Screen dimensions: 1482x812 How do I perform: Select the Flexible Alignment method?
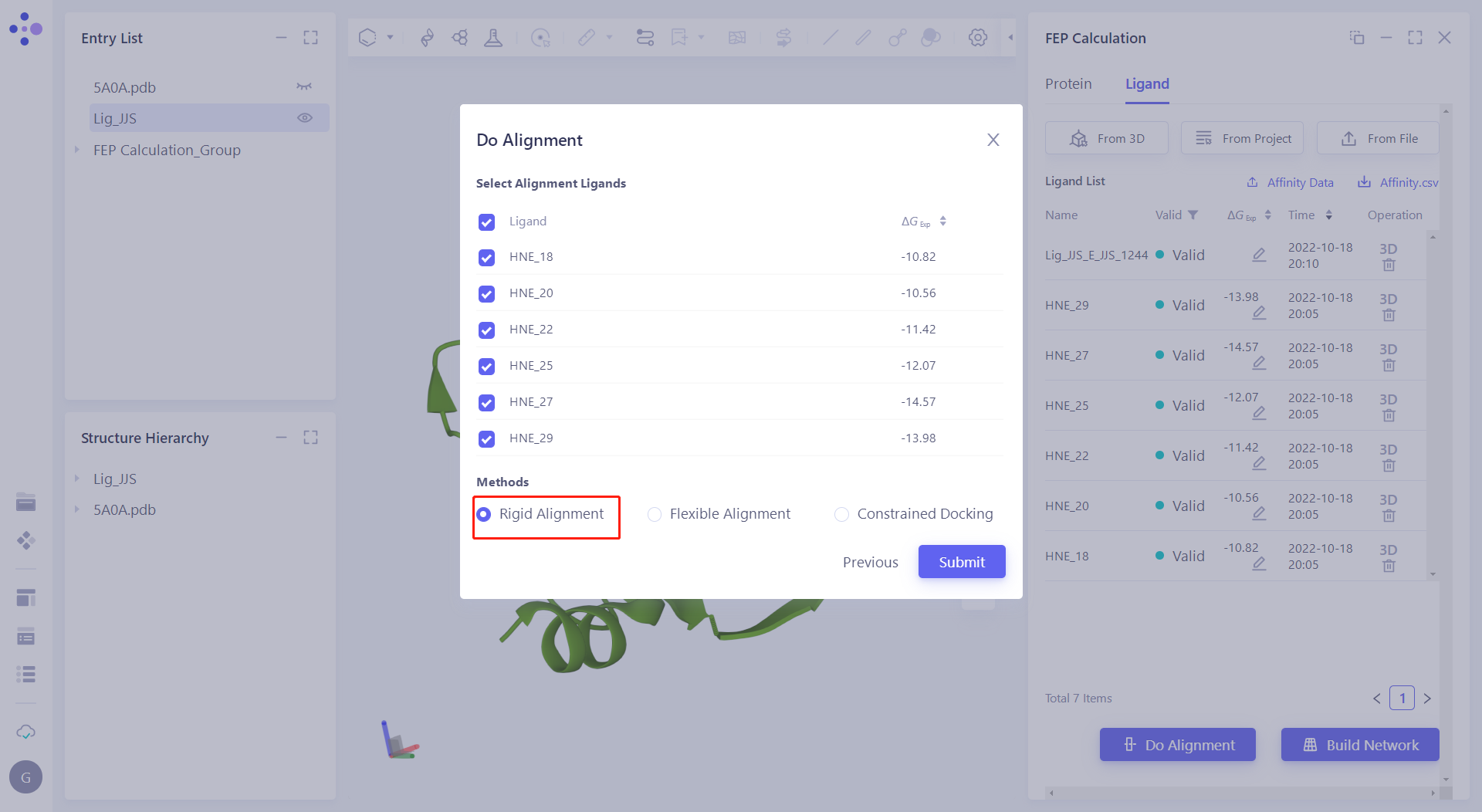655,514
